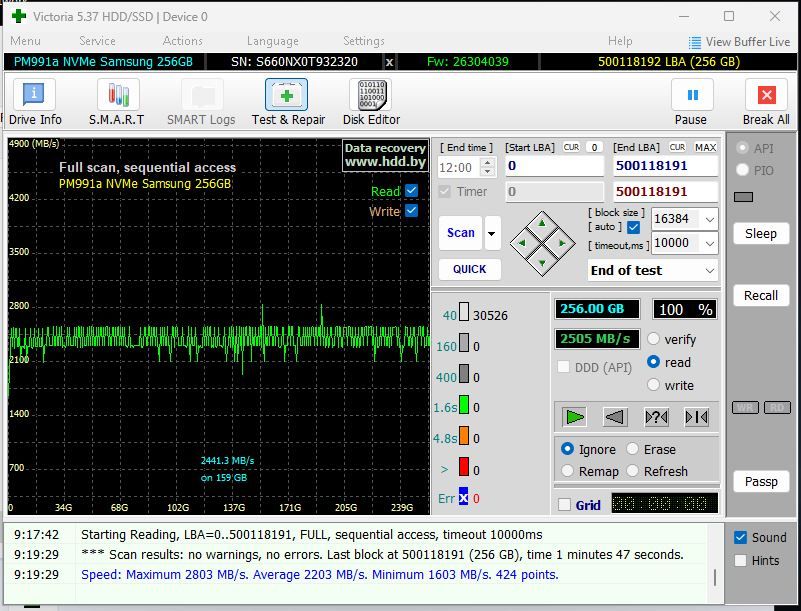Click the Start LBA input field
Image resolution: width=801 pixels, height=611 pixels.
click(x=554, y=166)
